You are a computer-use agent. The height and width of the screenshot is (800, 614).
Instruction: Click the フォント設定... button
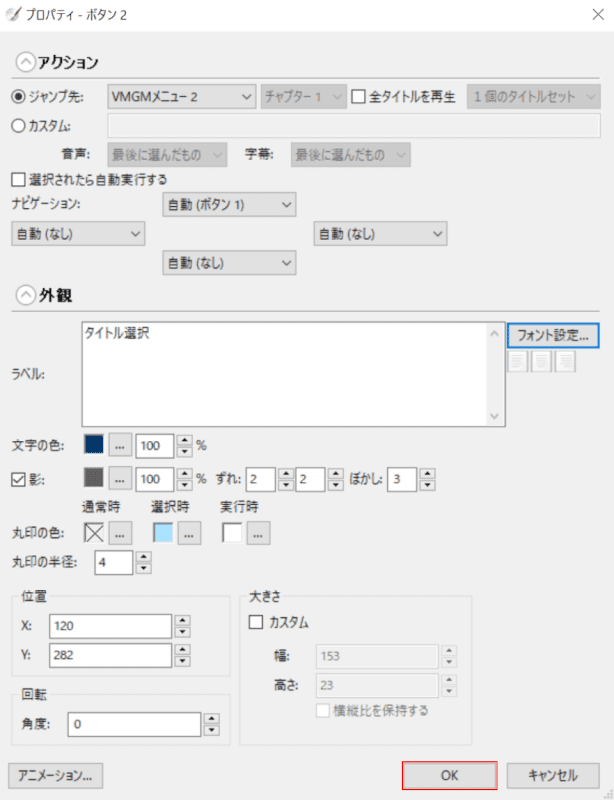(553, 335)
